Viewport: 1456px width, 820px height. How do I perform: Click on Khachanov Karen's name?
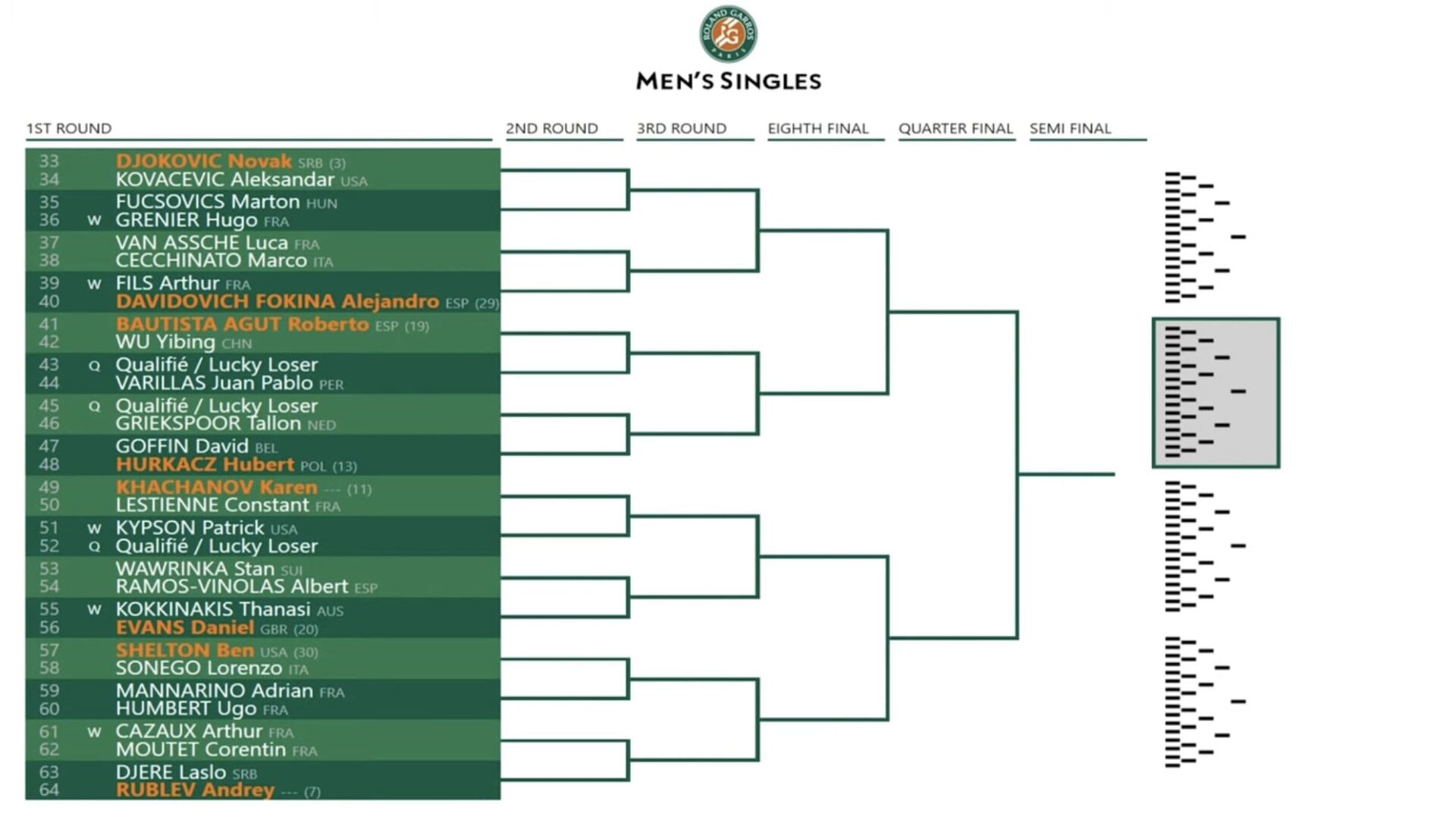216,487
